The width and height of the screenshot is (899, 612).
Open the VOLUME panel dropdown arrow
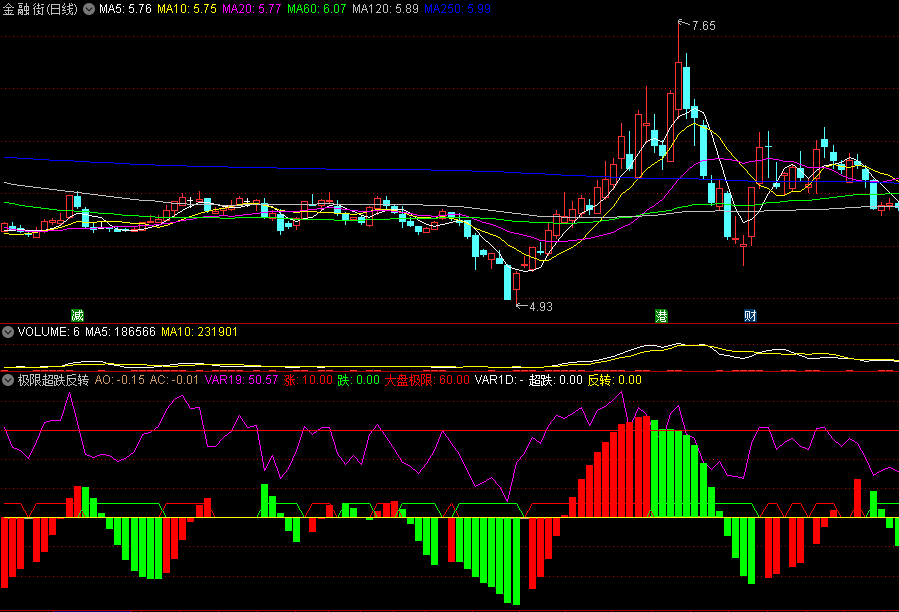7,332
